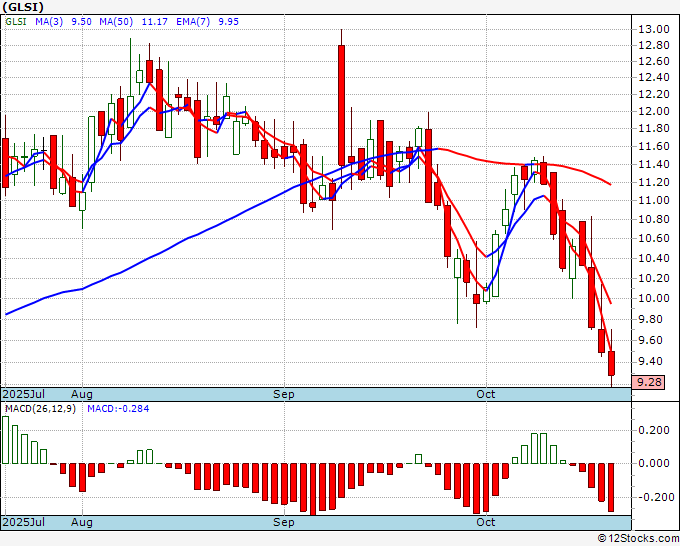Click the 13.00 price axis label
This screenshot has width=680, height=546.
point(654,29)
